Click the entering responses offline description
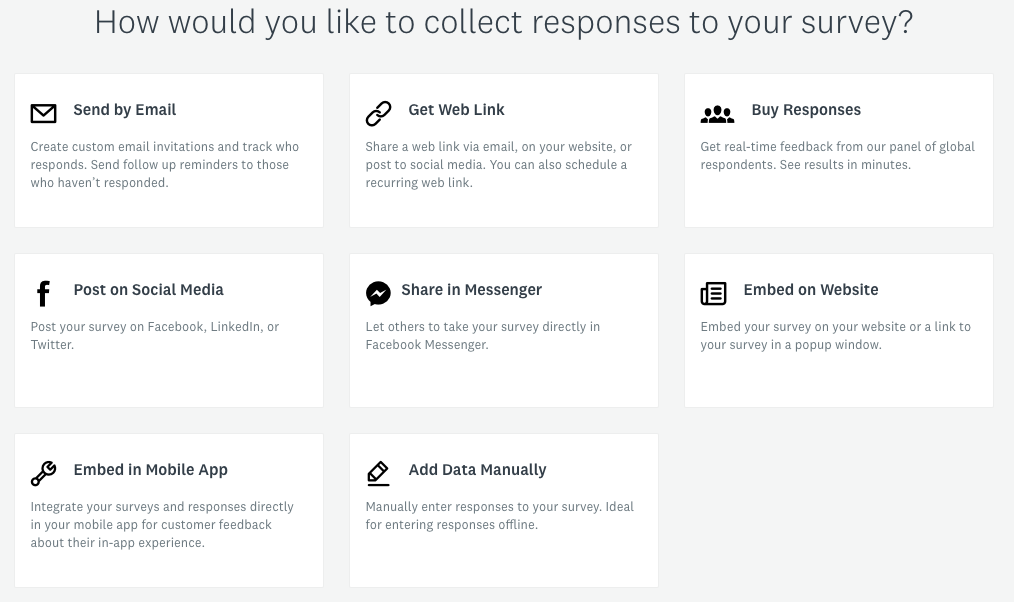The height and width of the screenshot is (602, 1014). tap(499, 515)
